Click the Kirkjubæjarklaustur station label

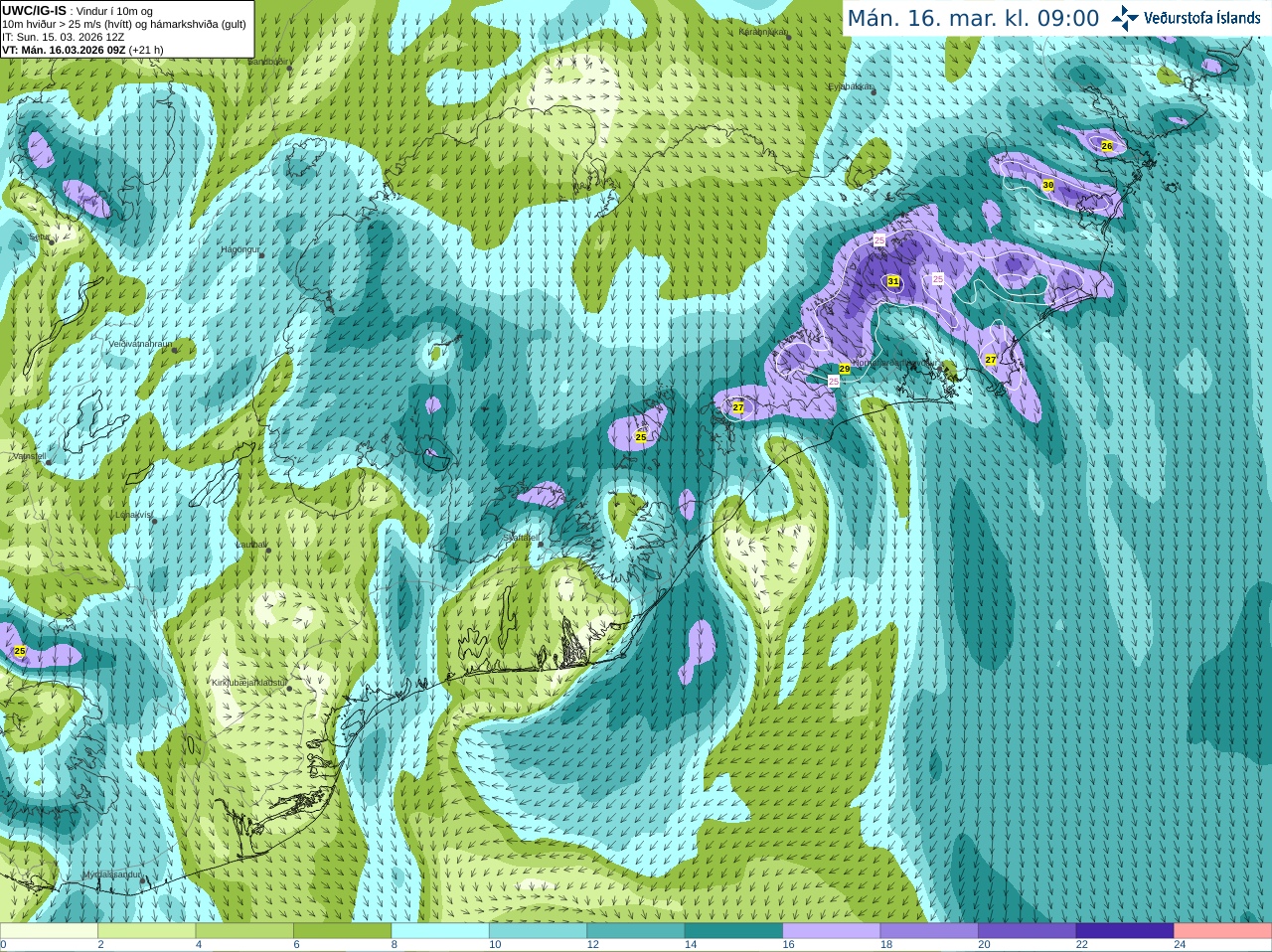(x=249, y=684)
